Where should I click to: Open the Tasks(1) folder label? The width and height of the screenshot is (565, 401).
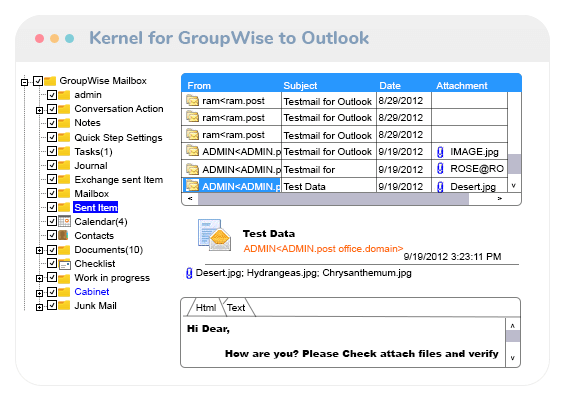click(93, 152)
